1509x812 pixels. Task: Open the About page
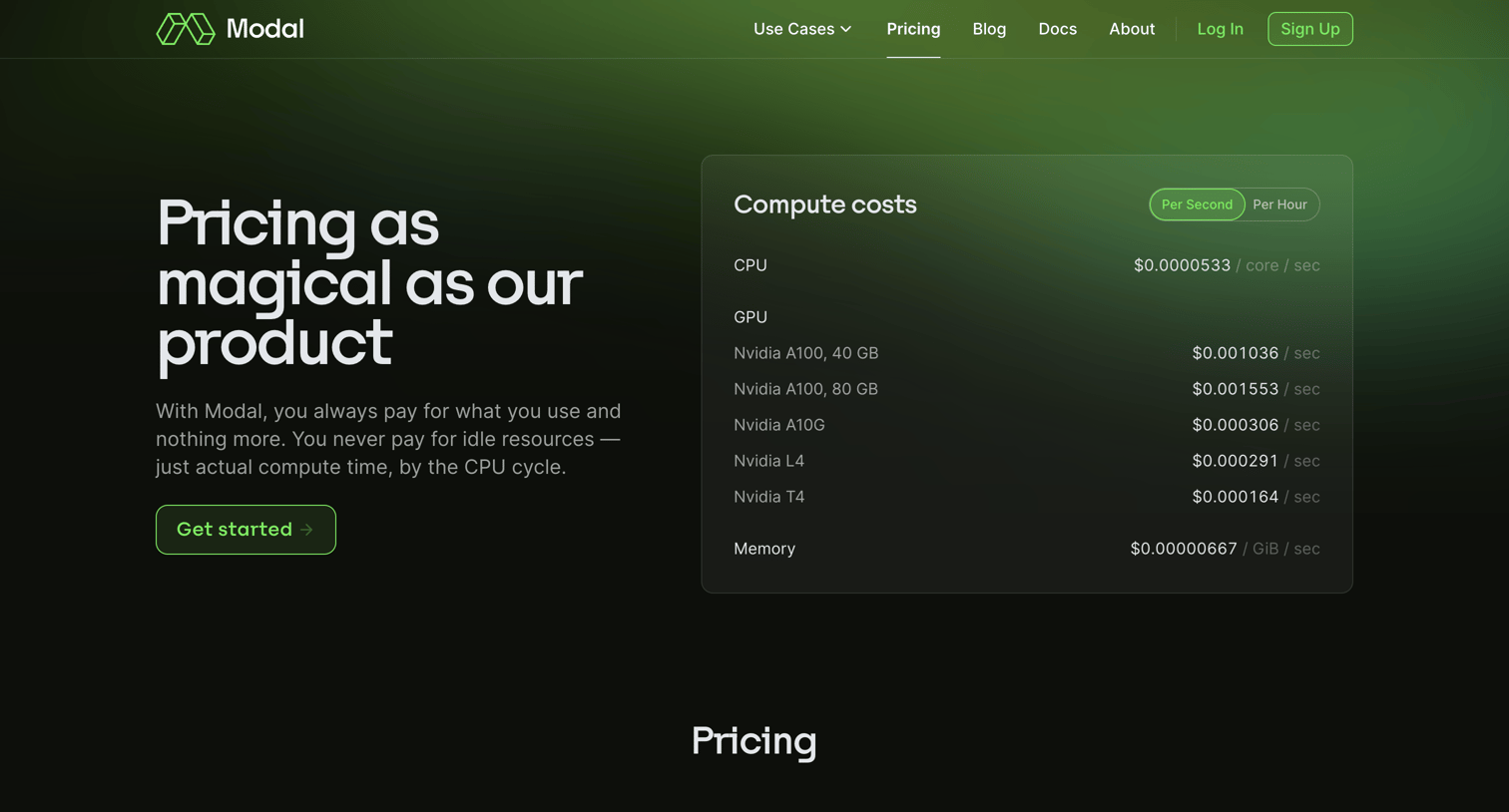pos(1132,29)
